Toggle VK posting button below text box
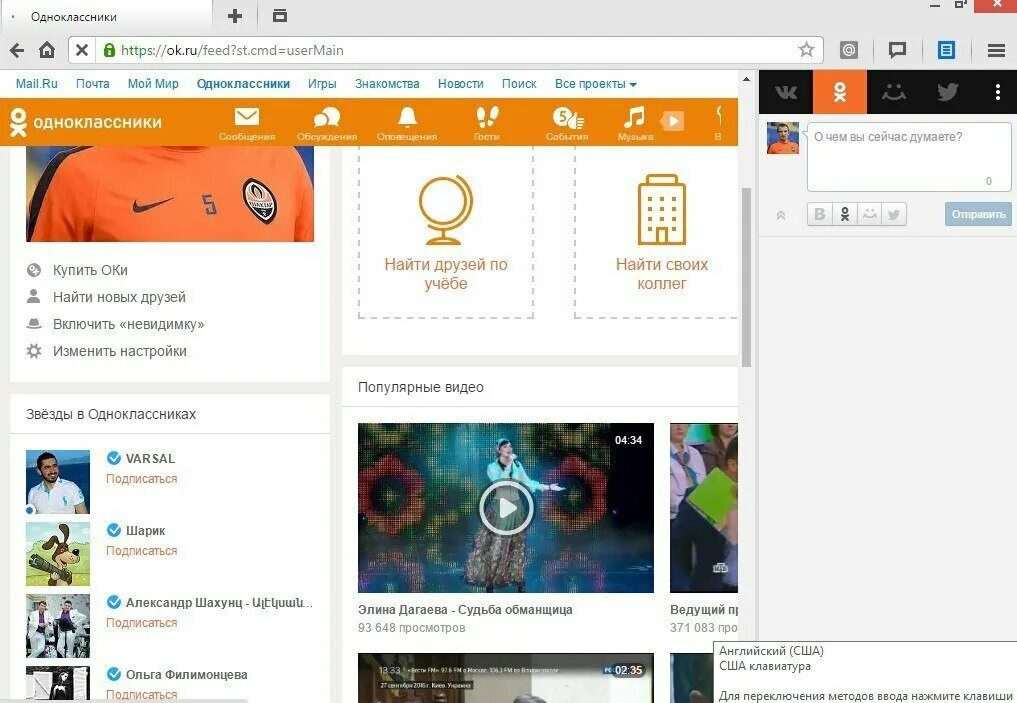 820,214
